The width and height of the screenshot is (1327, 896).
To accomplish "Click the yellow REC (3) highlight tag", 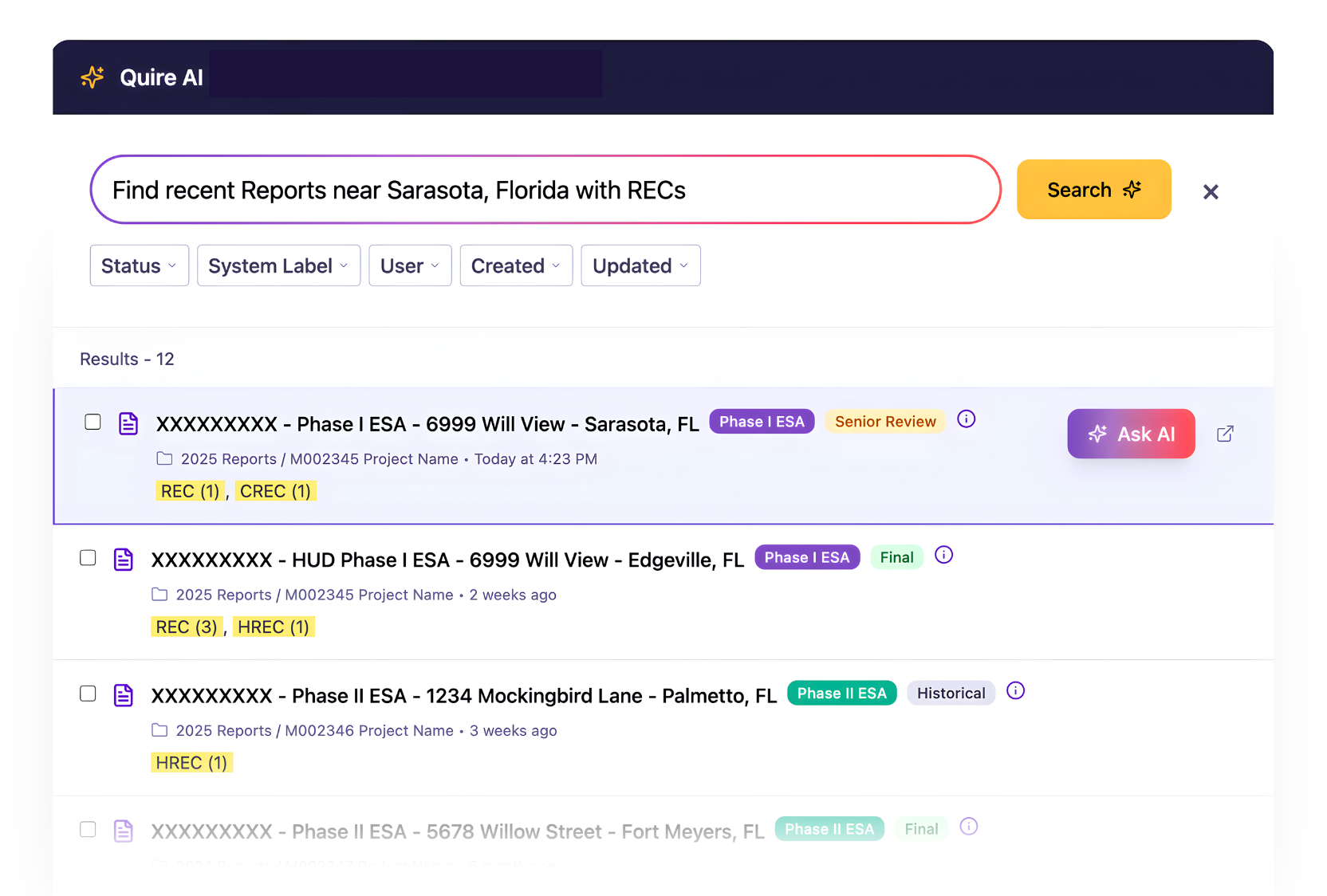I will 186,627.
